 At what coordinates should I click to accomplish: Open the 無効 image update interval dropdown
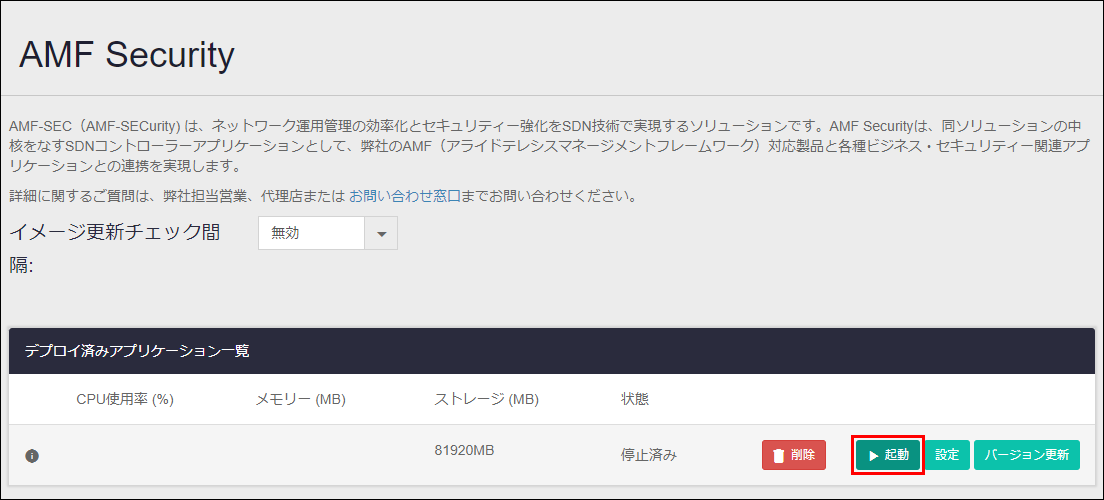(327, 234)
